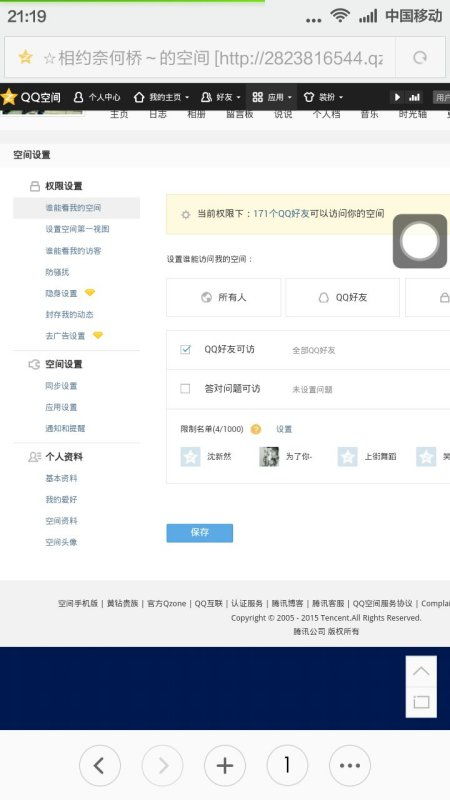Click the feedback box icon below arrow
Viewport: 450px width, 800px height.
click(421, 703)
